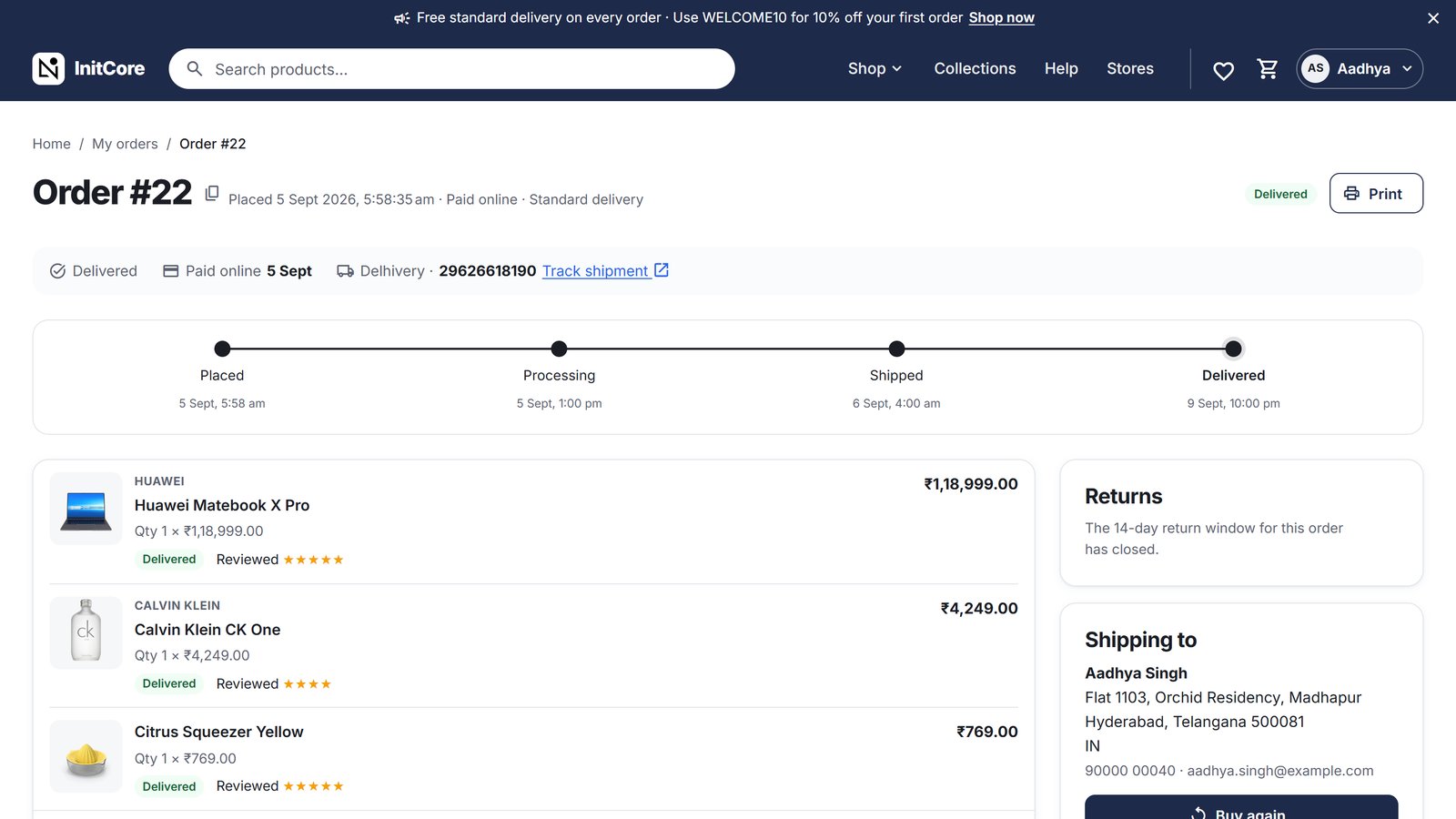Click the Shop now banner link
This screenshot has width=1456, height=819.
1001,18
